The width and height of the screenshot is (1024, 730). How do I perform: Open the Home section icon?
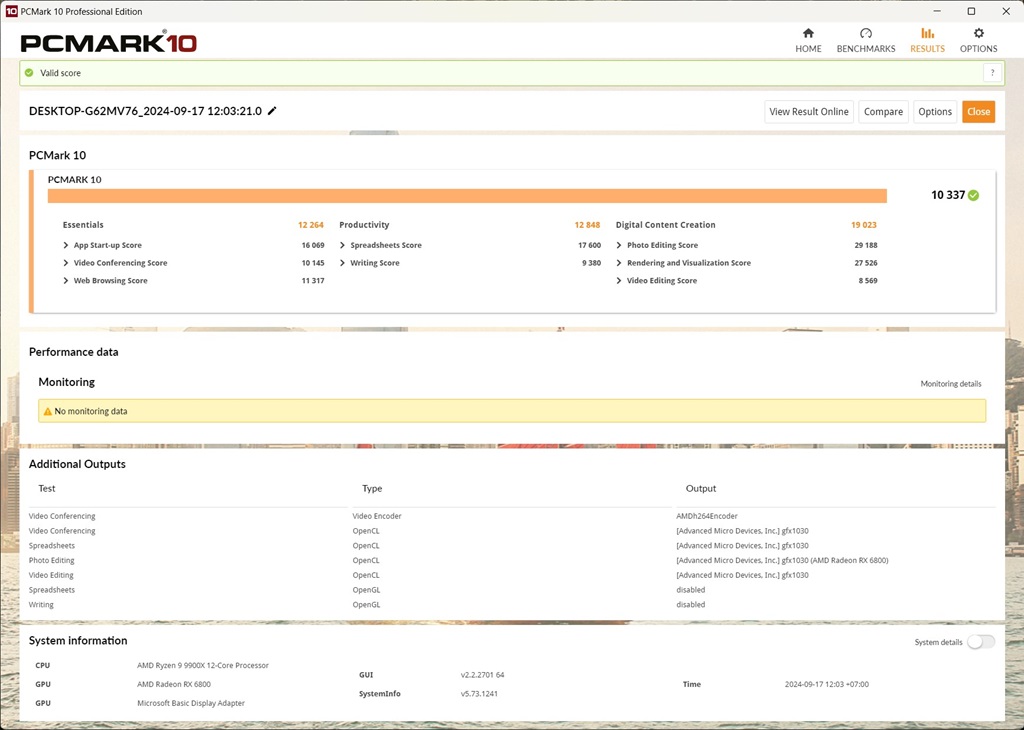pos(808,34)
